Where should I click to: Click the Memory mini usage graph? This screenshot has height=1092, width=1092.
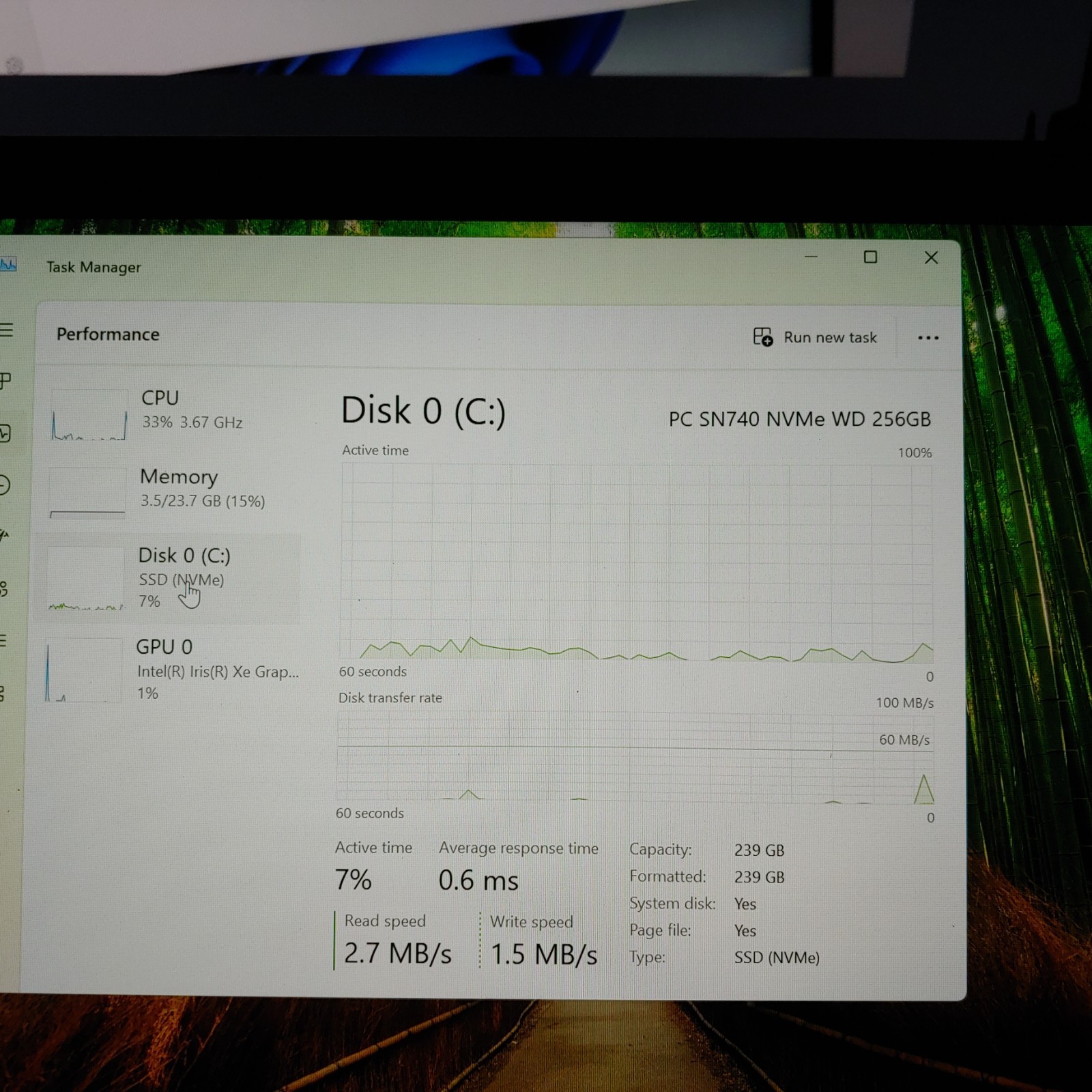87,493
